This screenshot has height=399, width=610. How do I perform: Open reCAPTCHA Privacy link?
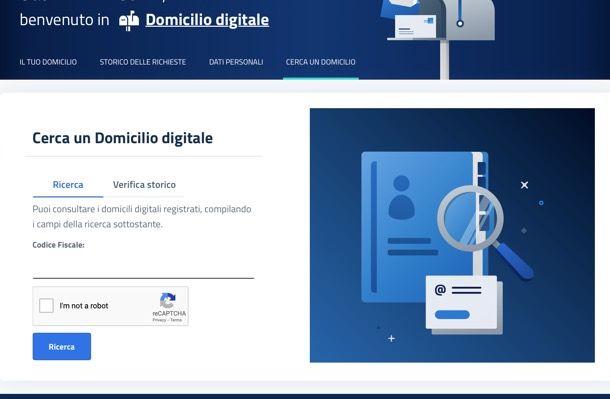tap(159, 320)
